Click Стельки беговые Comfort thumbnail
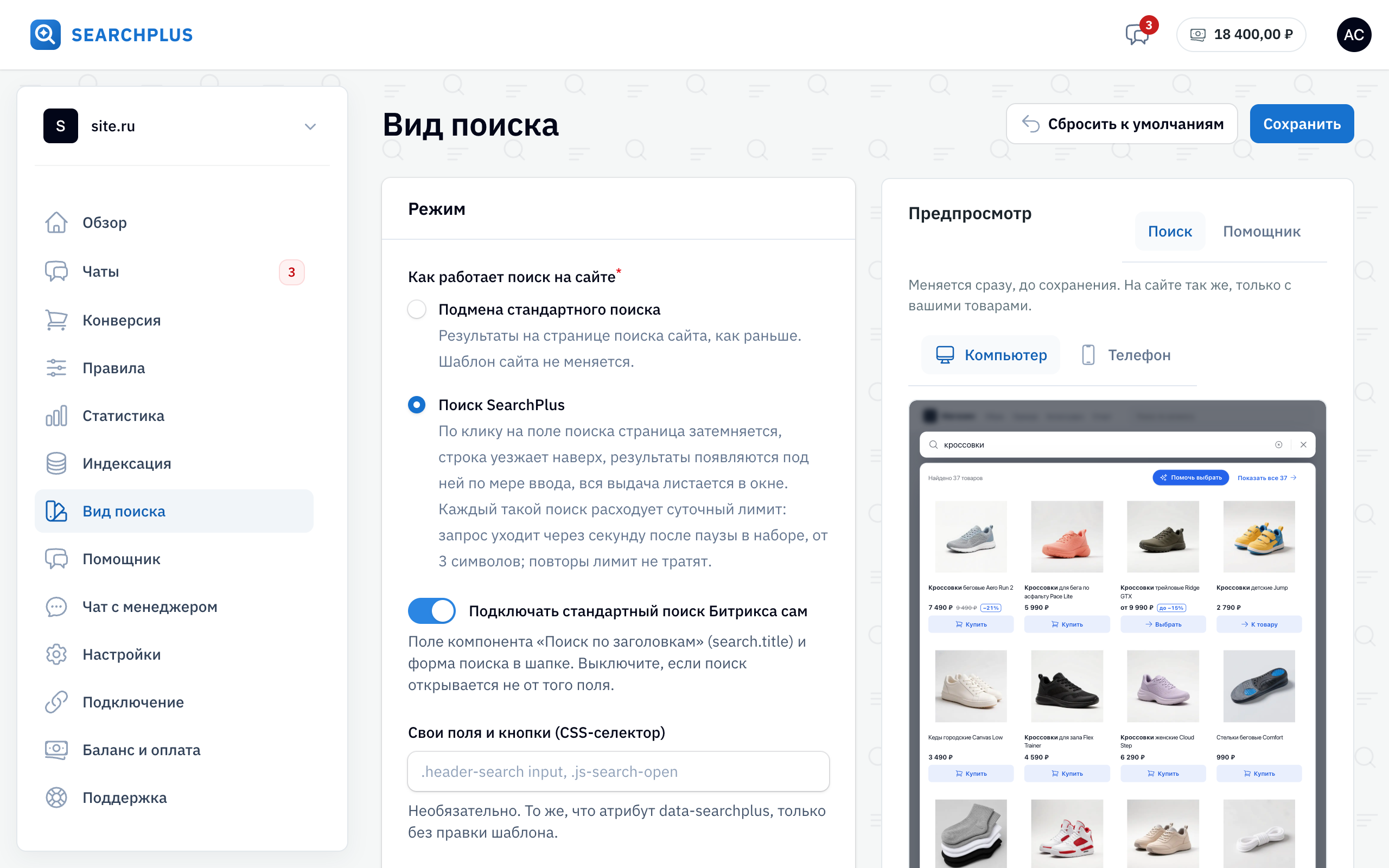1389x868 pixels. click(x=1259, y=686)
